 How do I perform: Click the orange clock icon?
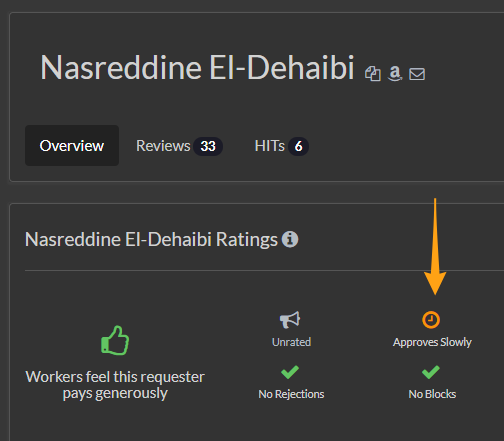coord(431,320)
